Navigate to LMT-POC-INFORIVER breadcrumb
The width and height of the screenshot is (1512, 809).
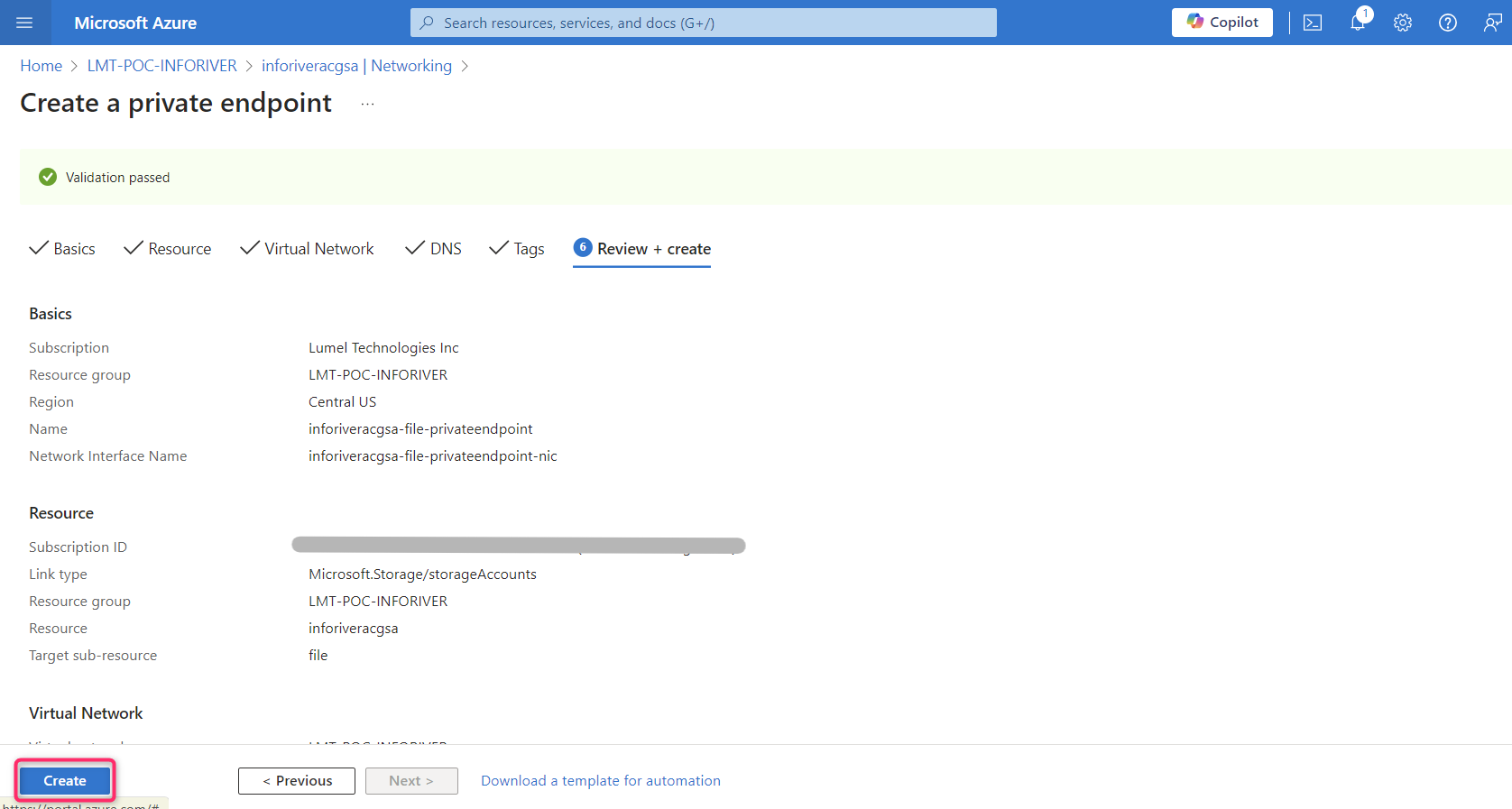pos(161,66)
